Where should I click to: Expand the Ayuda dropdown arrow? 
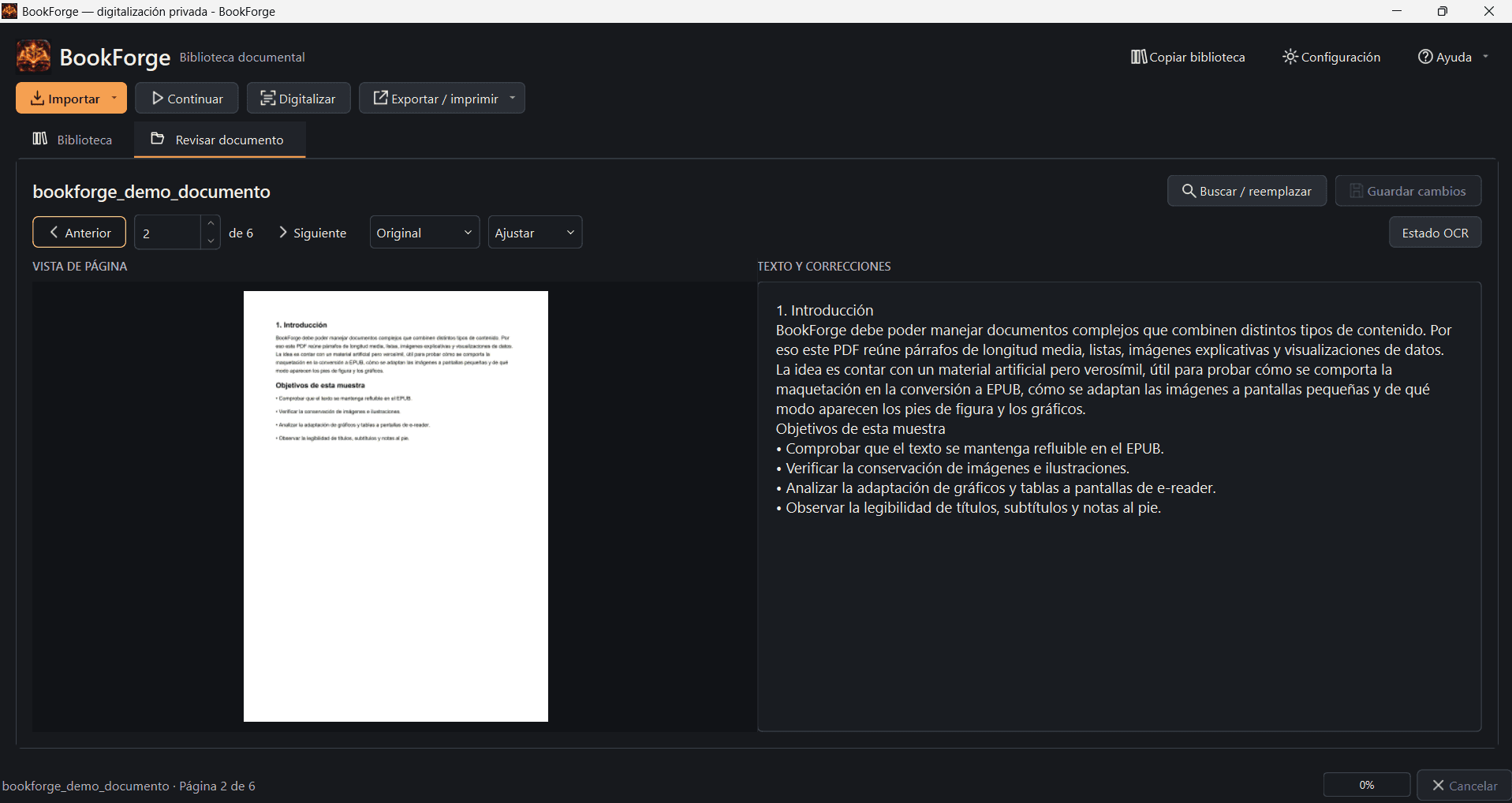click(1486, 57)
